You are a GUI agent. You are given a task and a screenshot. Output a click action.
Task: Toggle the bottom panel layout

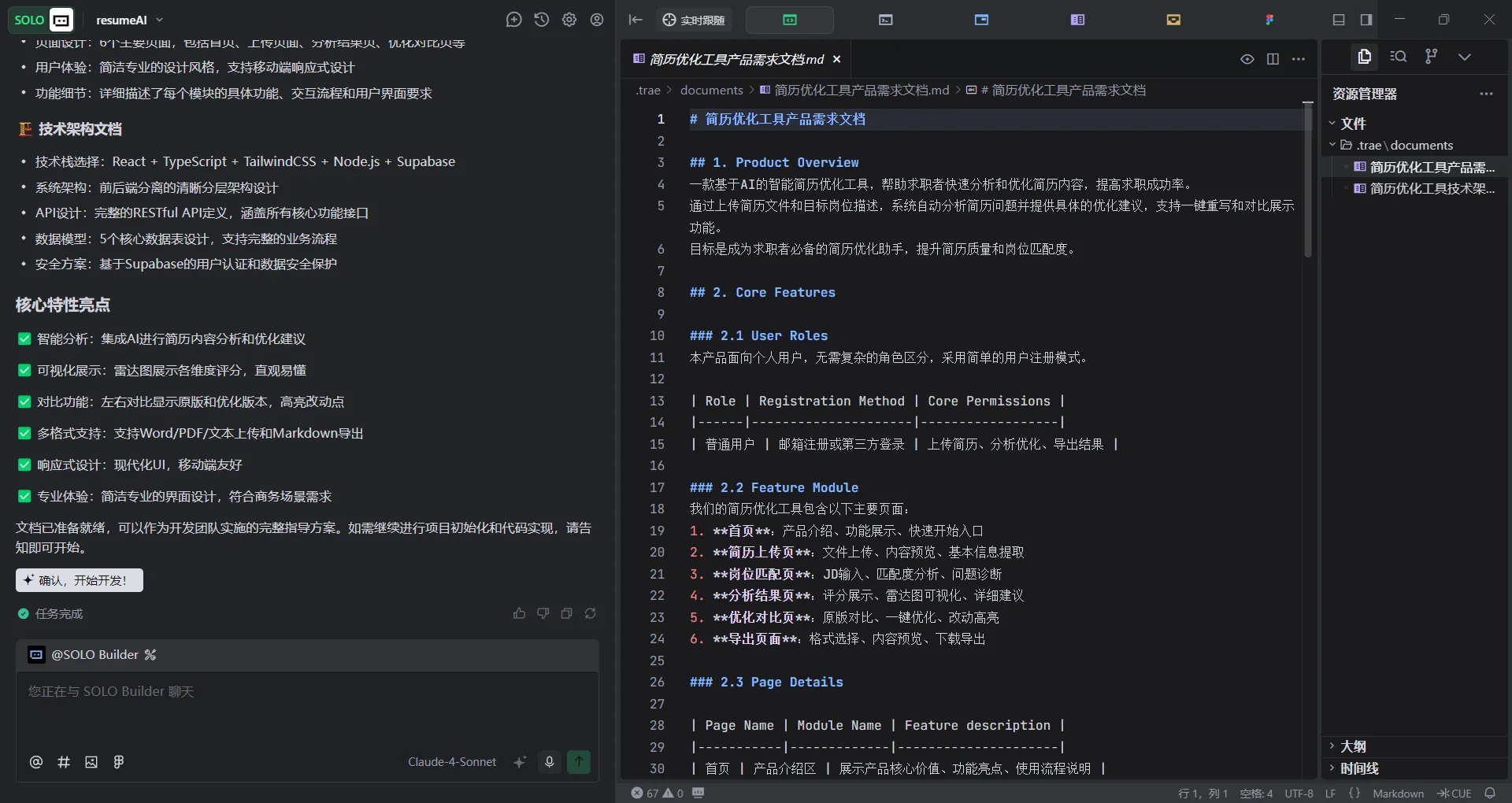point(1338,20)
